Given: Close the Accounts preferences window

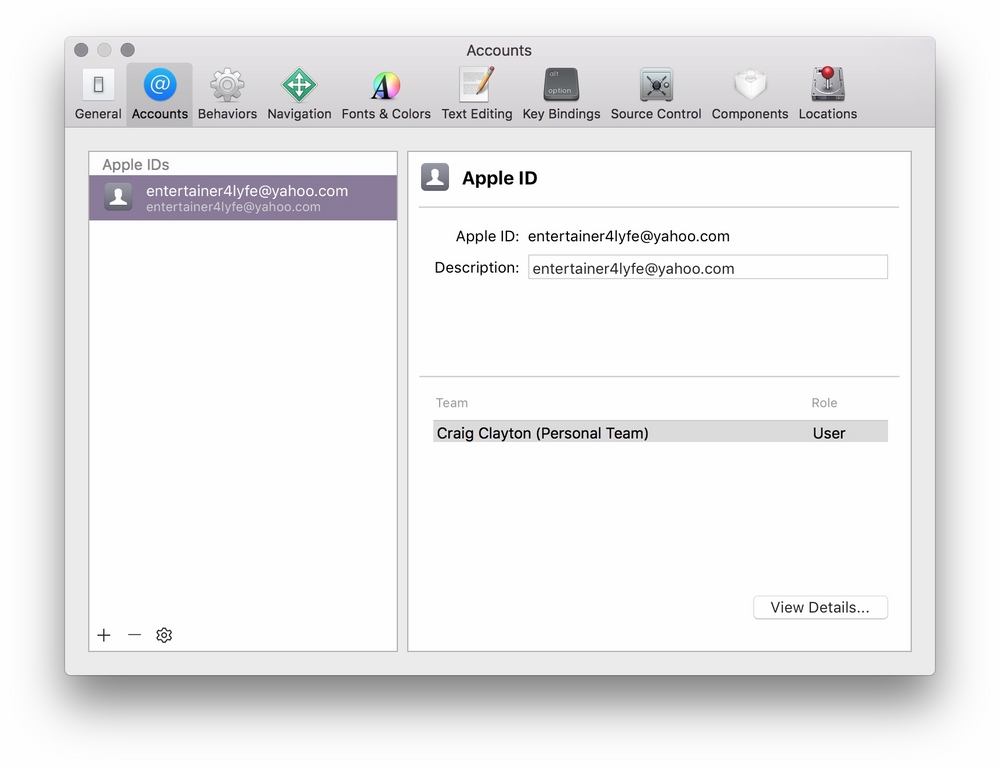Looking at the screenshot, I should tap(81, 50).
